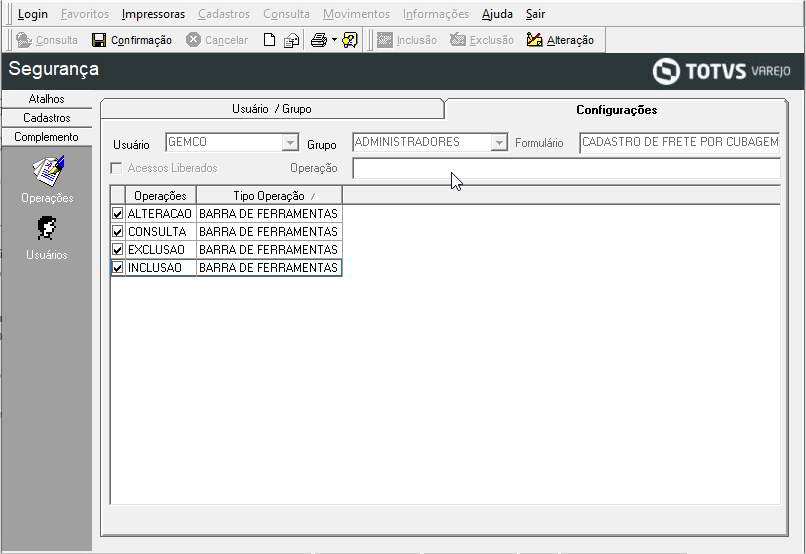Click the Confirmação button label
Image resolution: width=806 pixels, height=554 pixels.
(x=141, y=40)
